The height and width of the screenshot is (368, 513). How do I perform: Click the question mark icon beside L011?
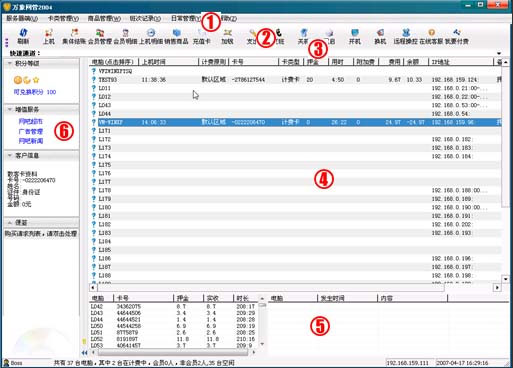click(94, 88)
